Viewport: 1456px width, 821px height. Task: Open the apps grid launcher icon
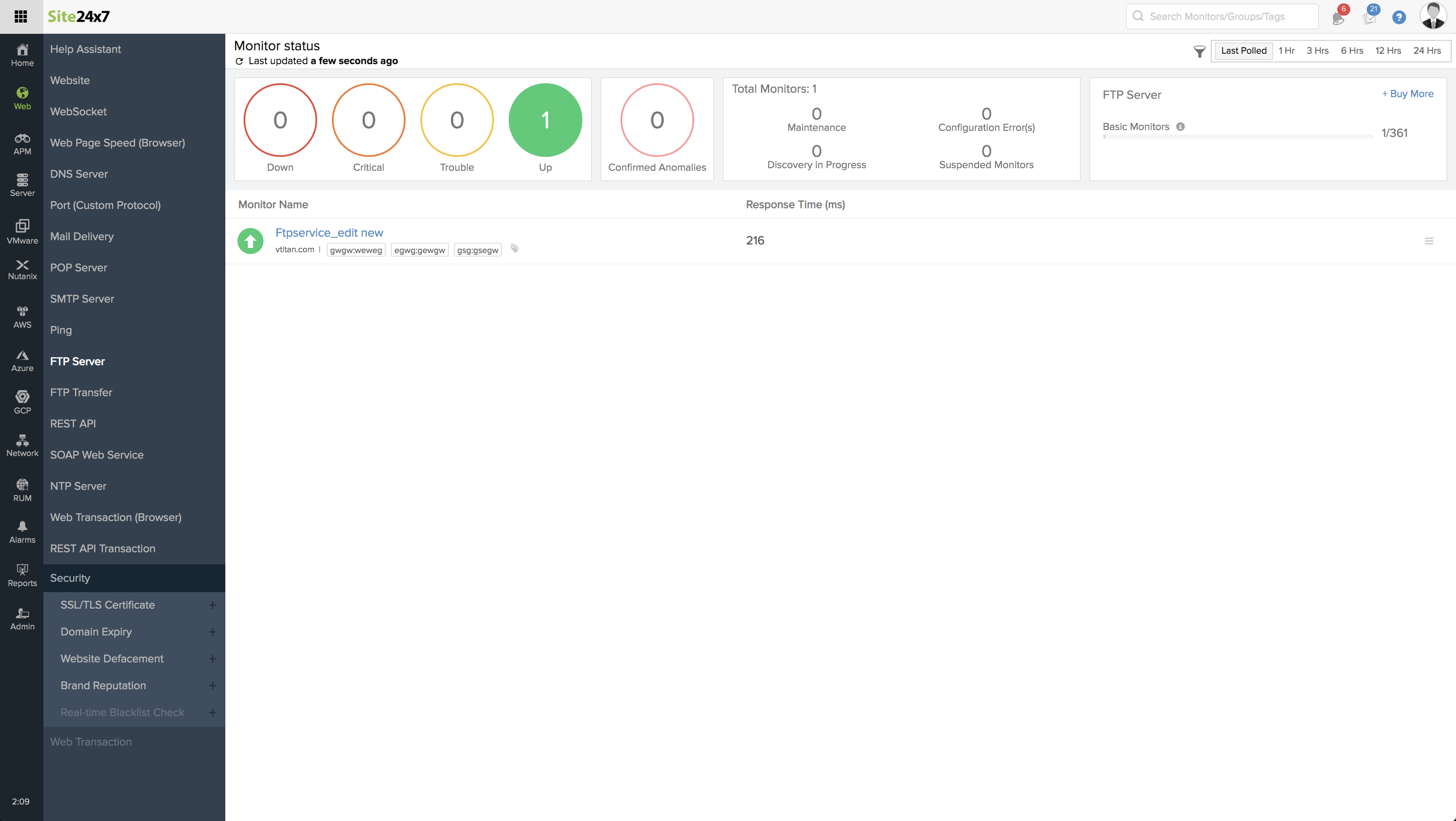pyautogui.click(x=21, y=16)
